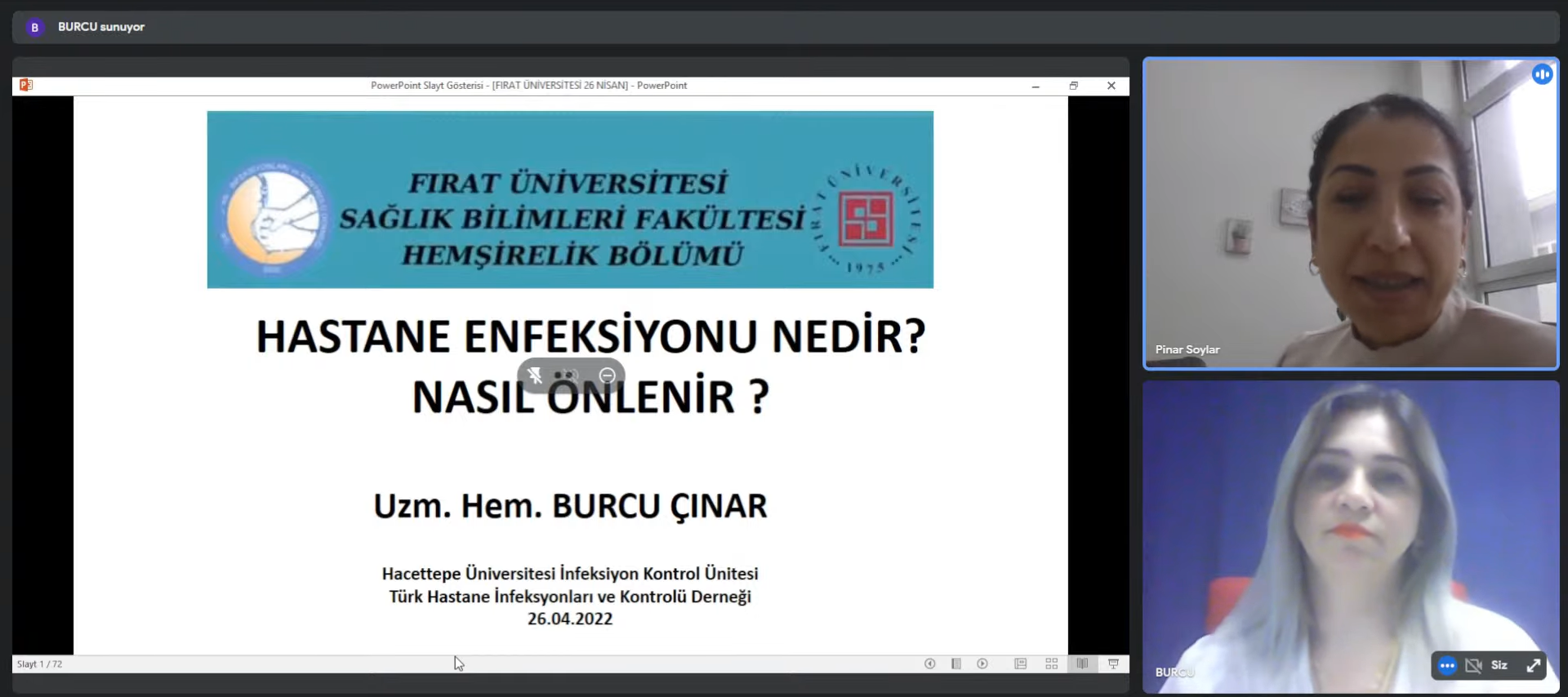Restore down the PowerPoint slideshow window

pos(1074,86)
